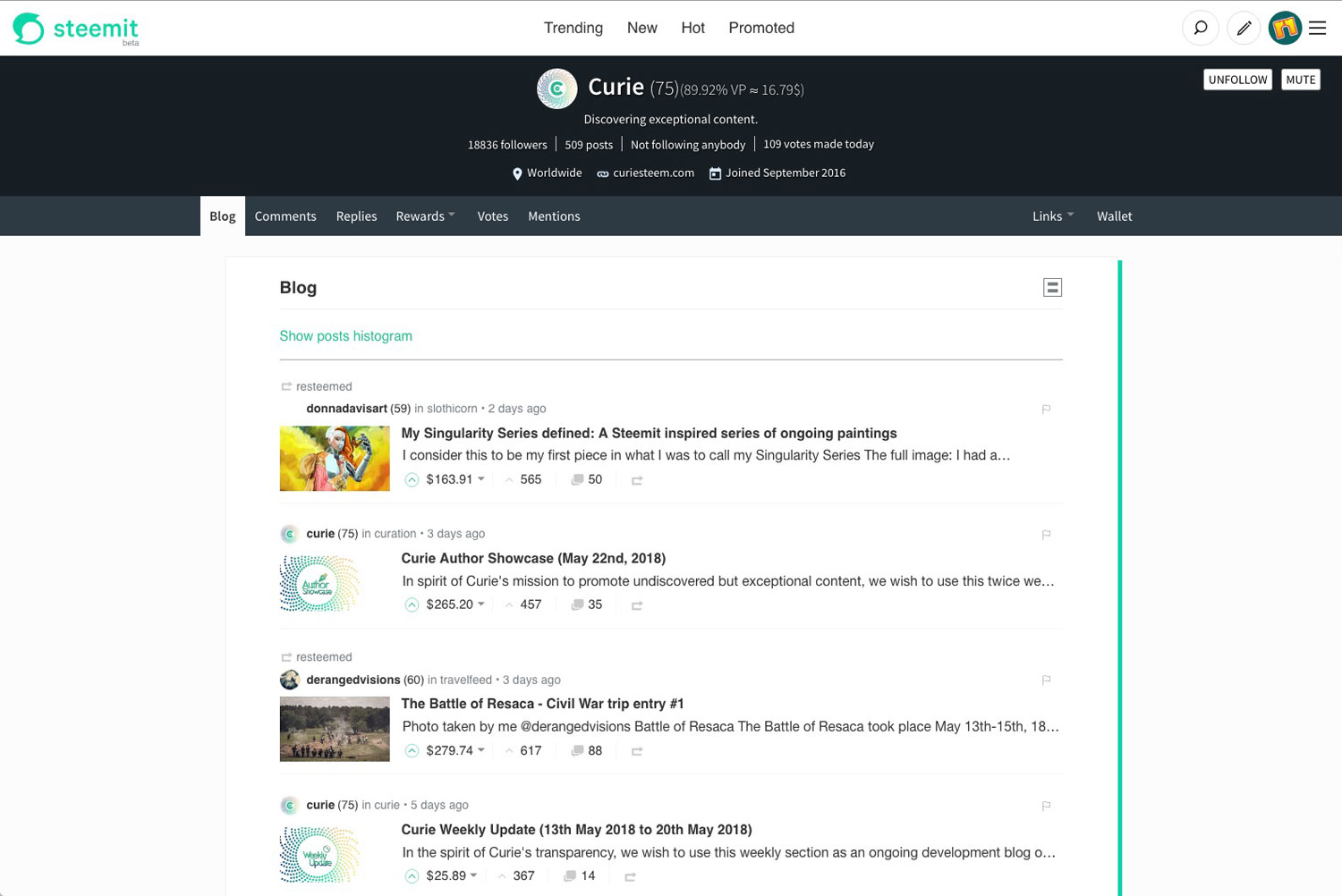
Task: Resteem the Singularity Series post
Action: (x=637, y=480)
